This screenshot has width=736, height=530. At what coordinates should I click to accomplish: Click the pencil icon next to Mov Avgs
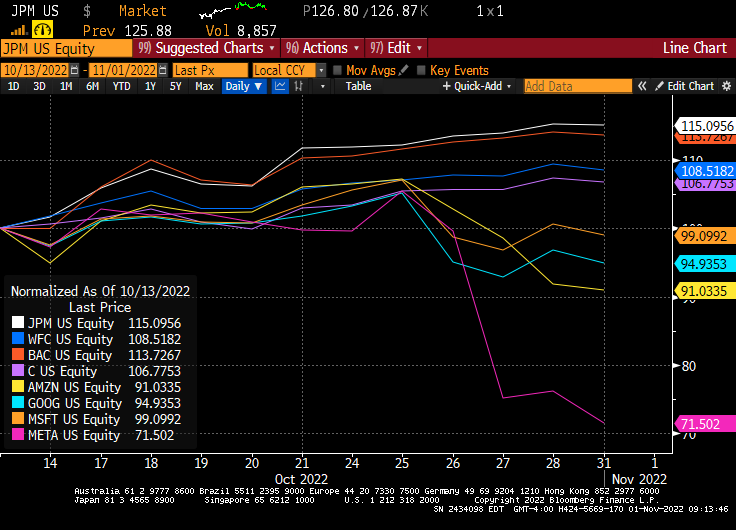coord(403,70)
